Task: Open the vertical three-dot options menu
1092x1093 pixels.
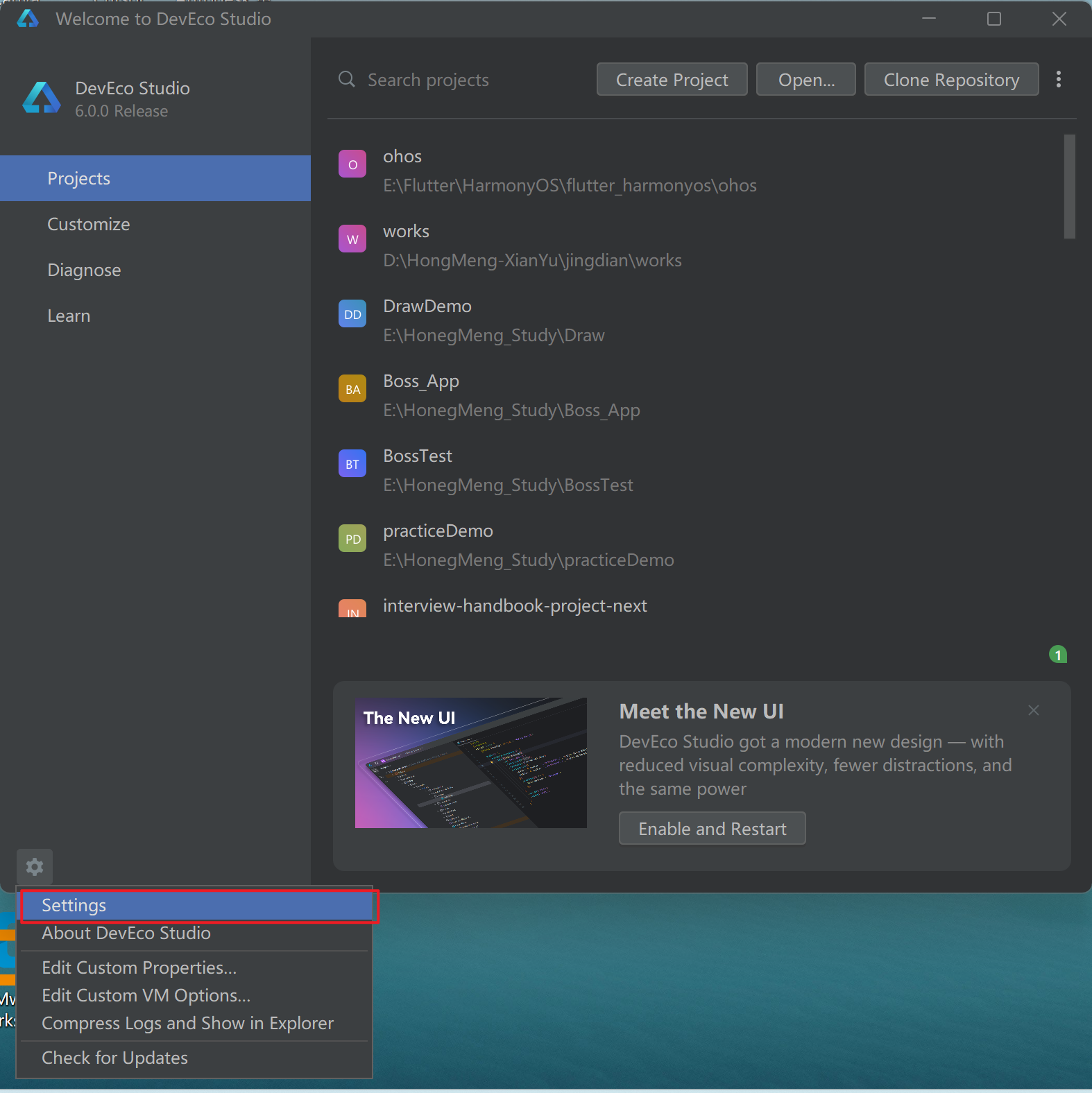Action: coord(1058,79)
